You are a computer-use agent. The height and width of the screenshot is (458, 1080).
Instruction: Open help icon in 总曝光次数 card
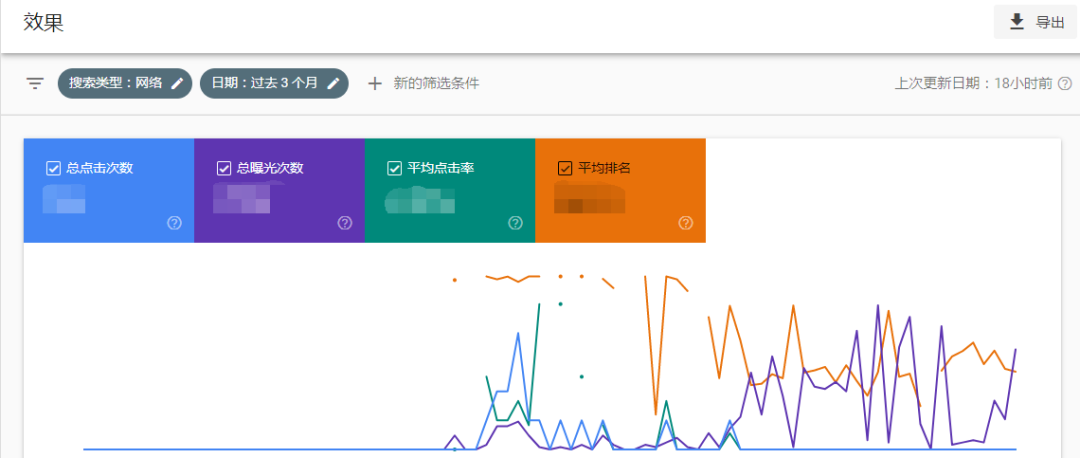[x=345, y=222]
